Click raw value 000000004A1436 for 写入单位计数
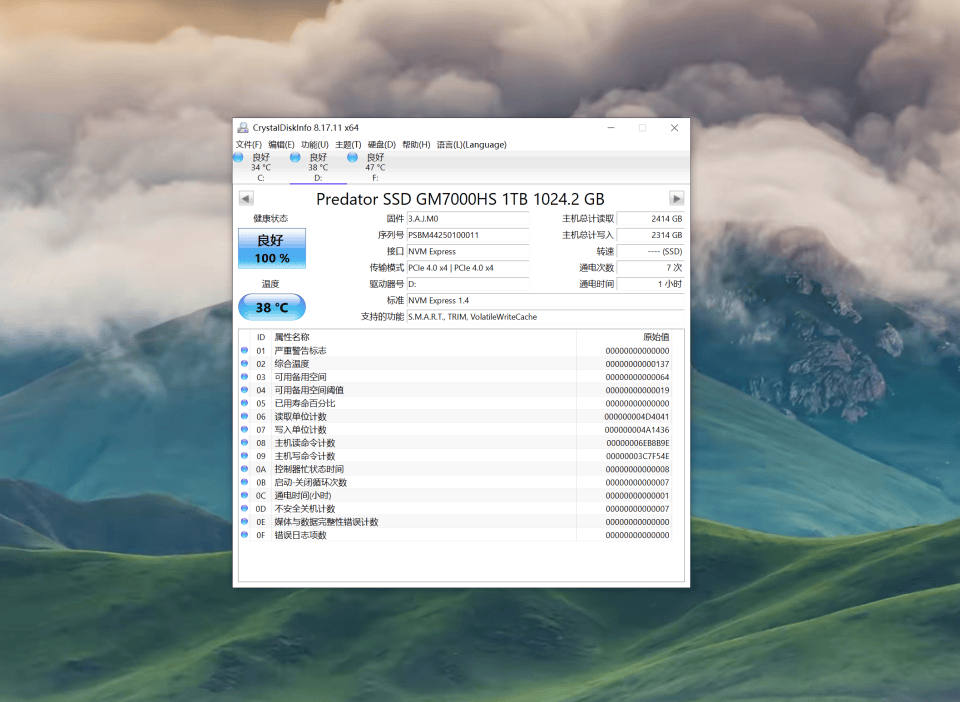Image resolution: width=960 pixels, height=702 pixels. click(x=637, y=430)
